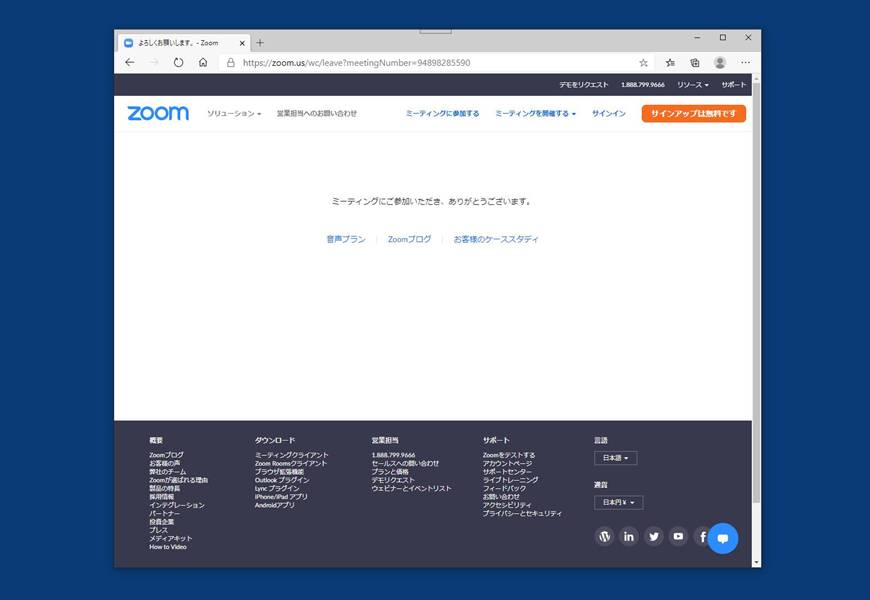Viewport: 870px width, 600px height.
Task: Open the 日本語 language dropdown
Action: (615, 458)
